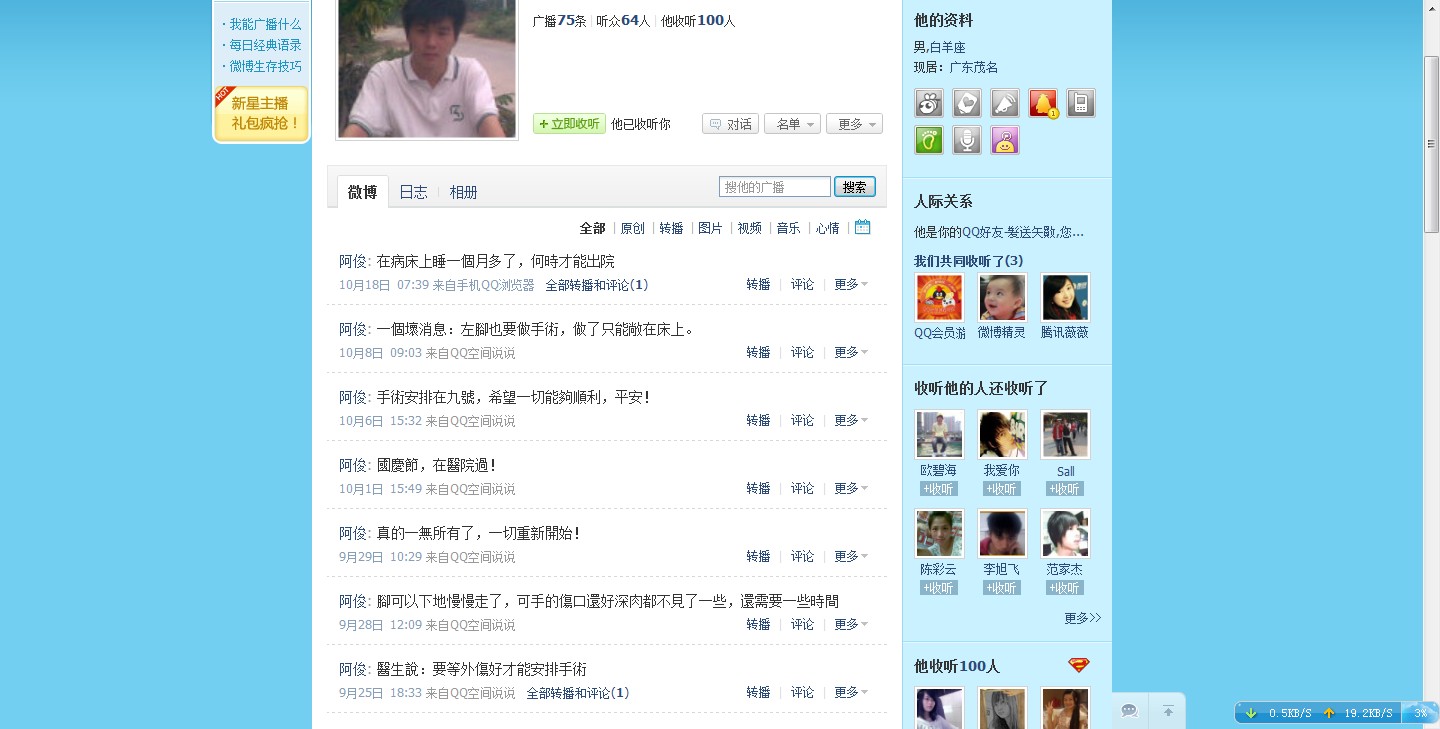Screen dimensions: 1440x729
Task: Switch to the 日志 tab
Action: (413, 192)
